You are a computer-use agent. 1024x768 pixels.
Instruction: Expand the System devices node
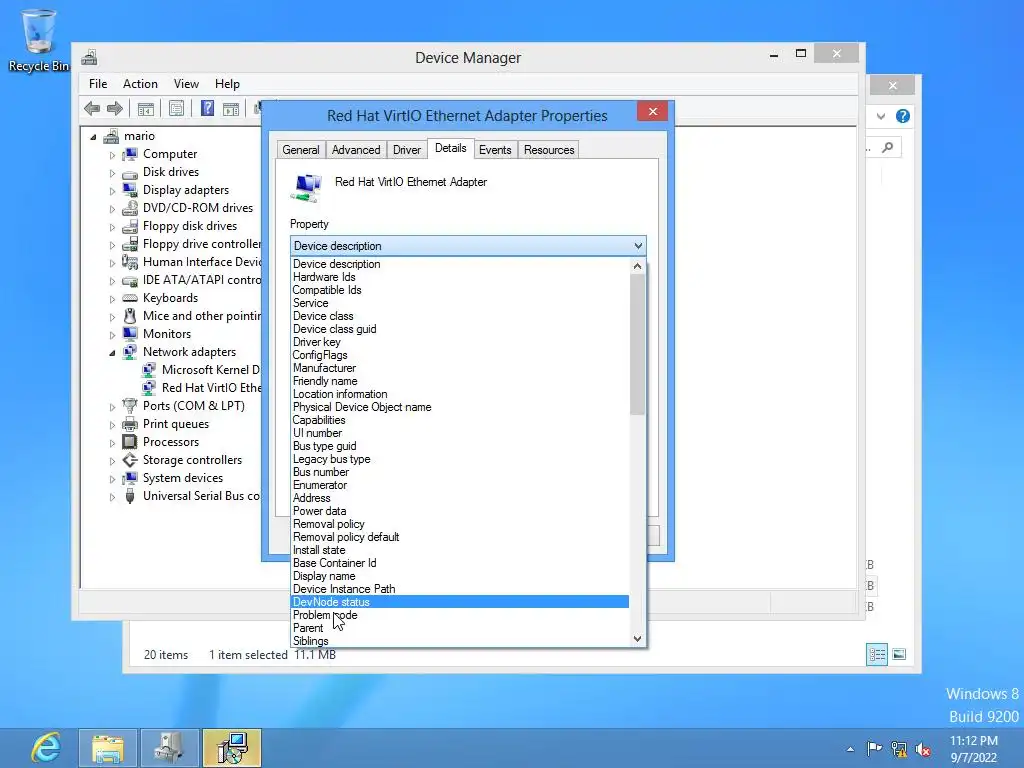112,479
